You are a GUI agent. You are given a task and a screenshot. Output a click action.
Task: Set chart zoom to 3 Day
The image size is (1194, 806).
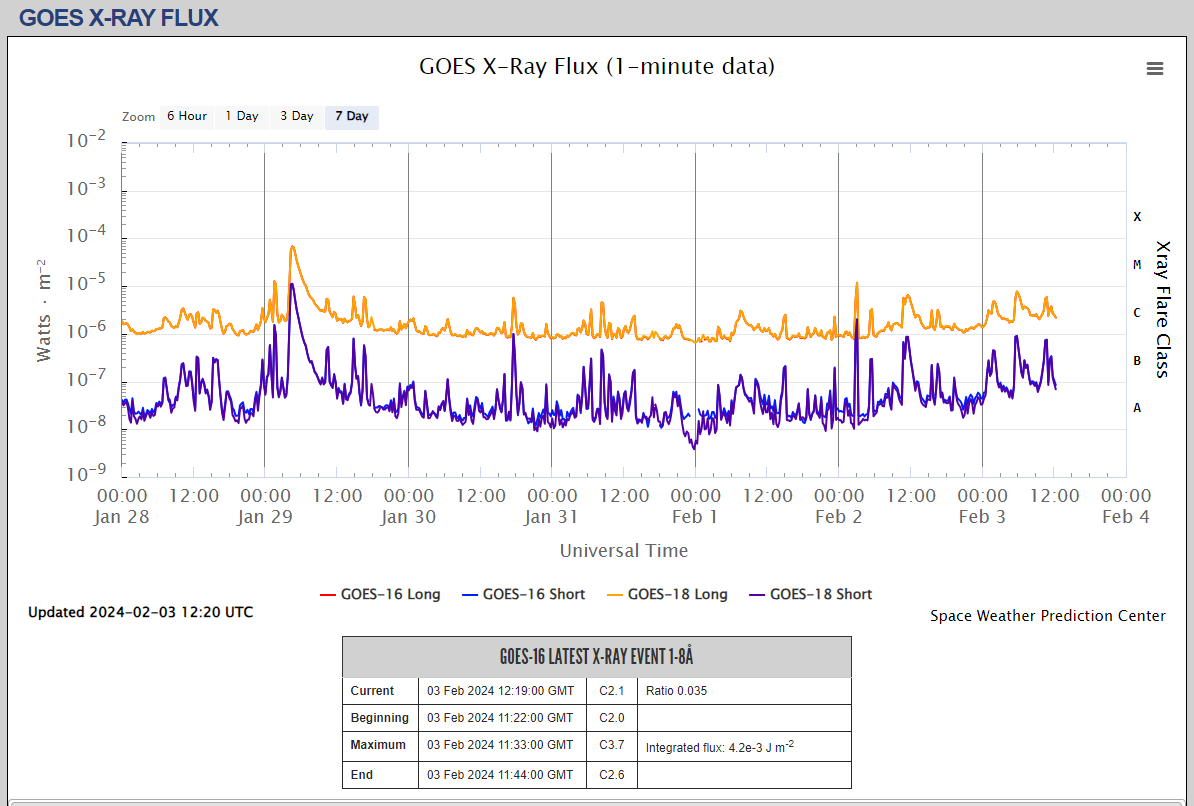tap(296, 116)
